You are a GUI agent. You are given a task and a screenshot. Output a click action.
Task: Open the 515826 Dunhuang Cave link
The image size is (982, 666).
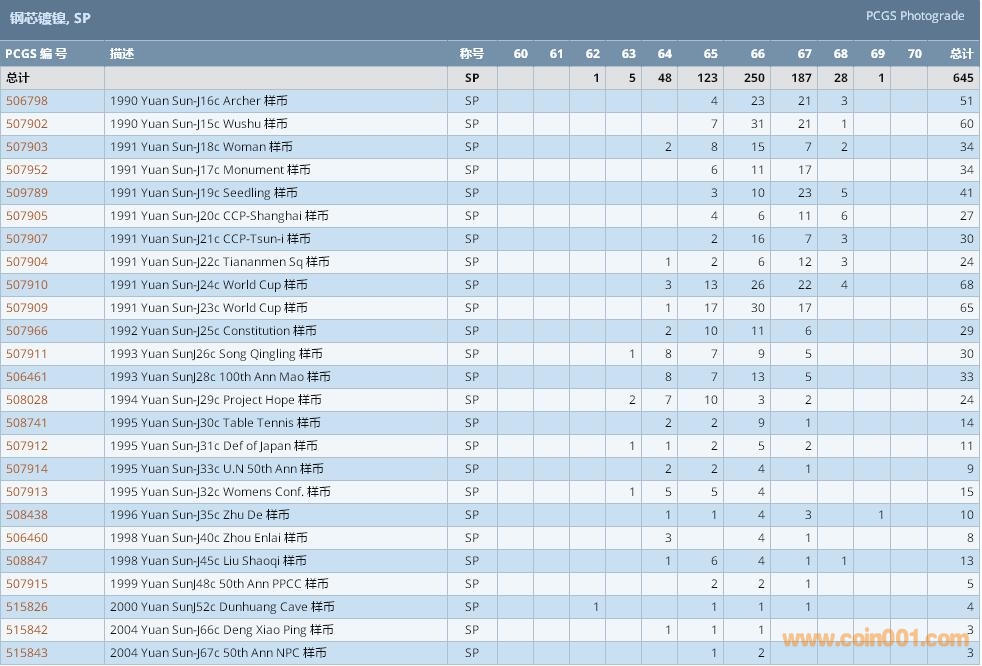click(27, 607)
